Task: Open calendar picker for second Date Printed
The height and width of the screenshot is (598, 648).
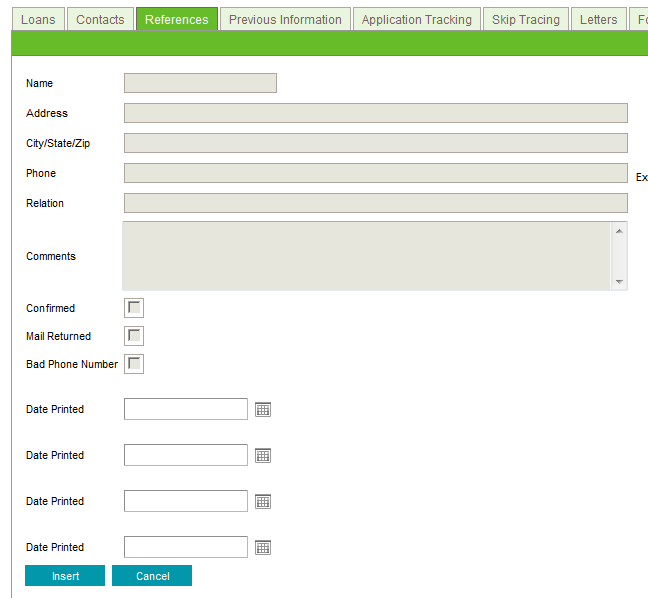Action: [263, 455]
